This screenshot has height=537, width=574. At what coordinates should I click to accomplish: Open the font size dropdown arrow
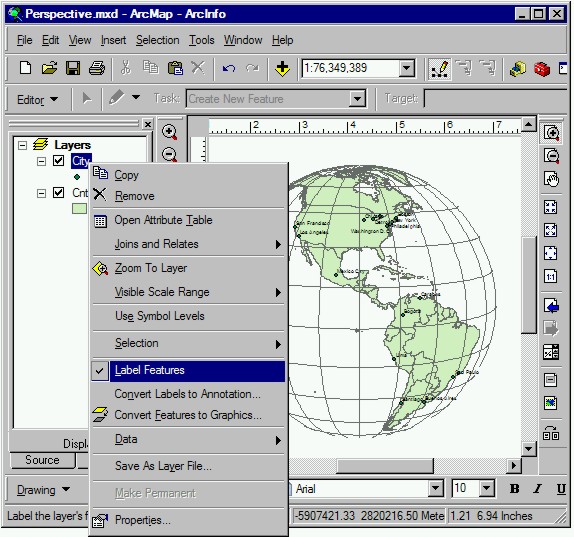pos(487,488)
